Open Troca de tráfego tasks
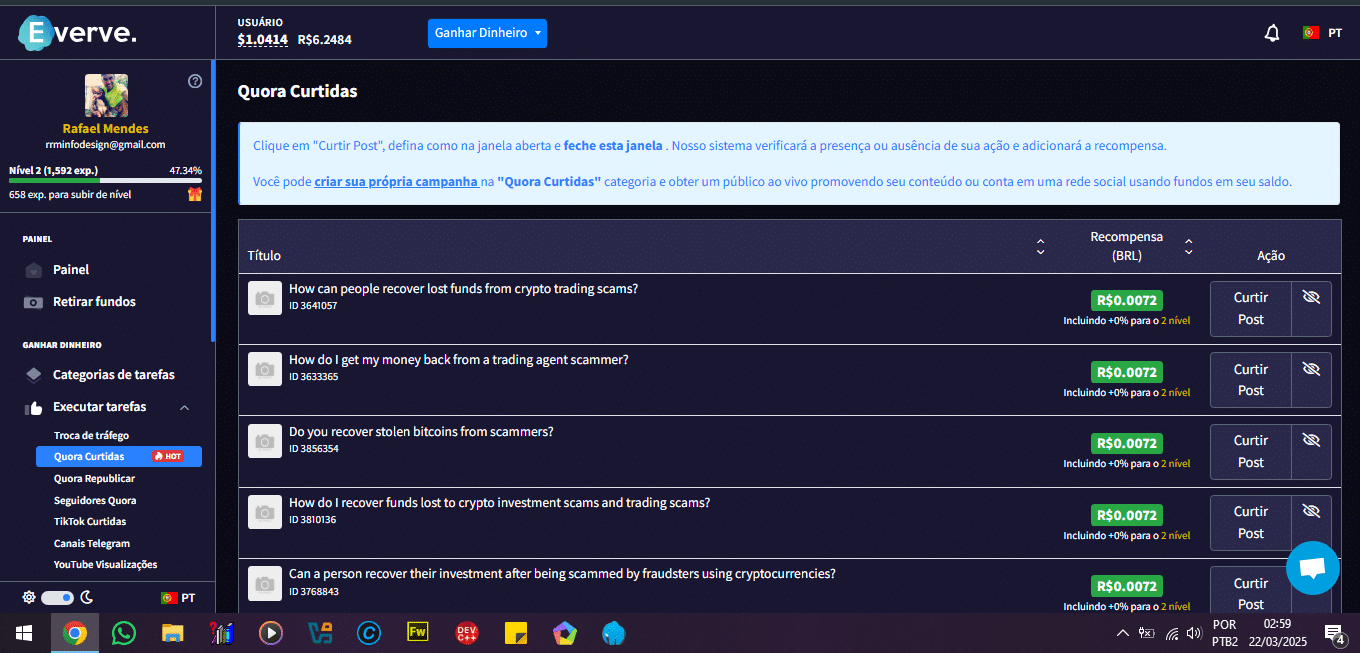The width and height of the screenshot is (1360, 653). point(91,435)
